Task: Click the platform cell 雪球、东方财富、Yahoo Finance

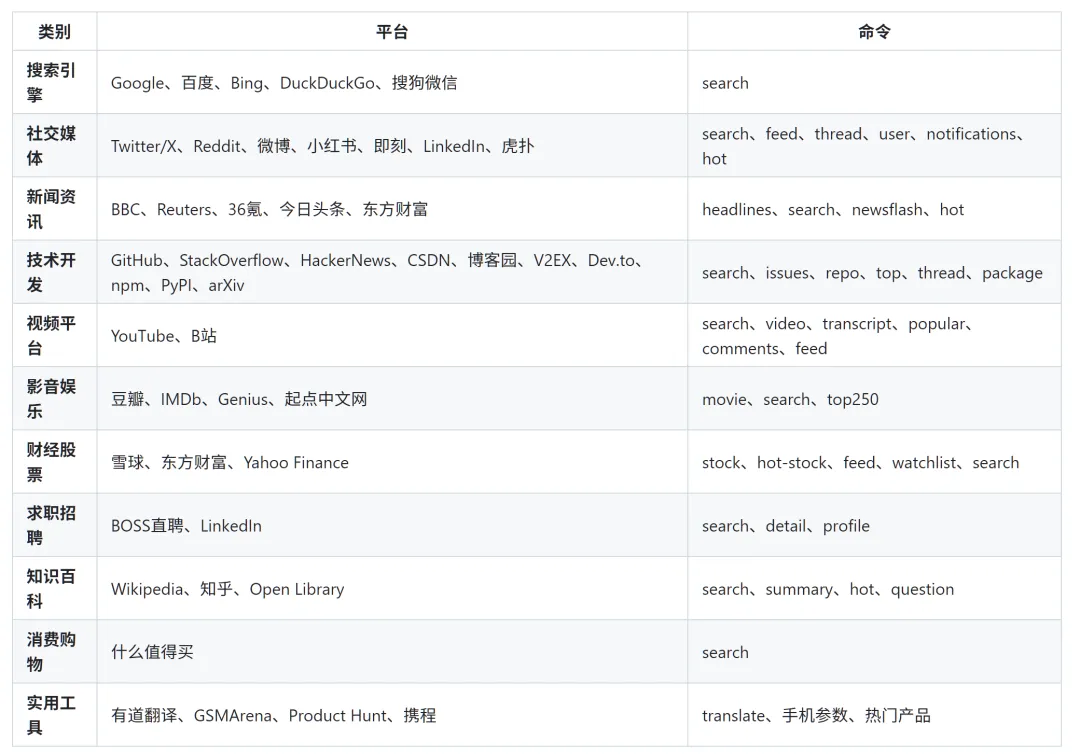Action: (392, 463)
